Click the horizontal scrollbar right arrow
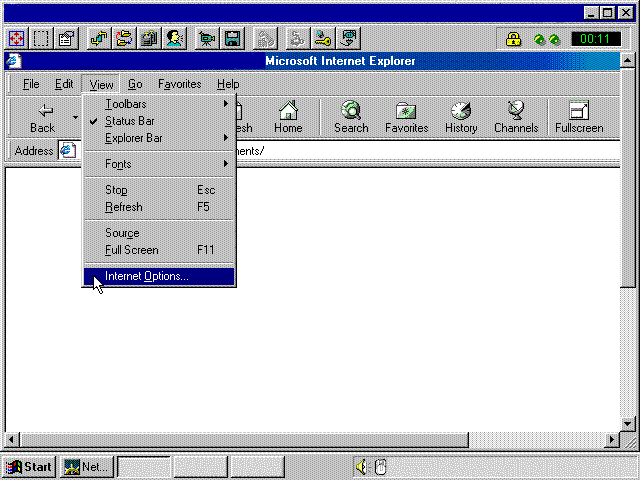This screenshot has width=640, height=480. tap(612, 440)
